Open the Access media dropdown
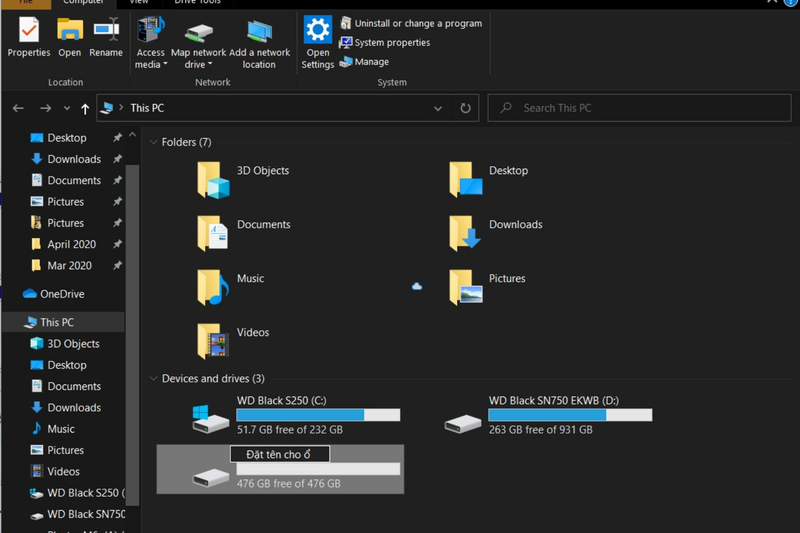This screenshot has width=800, height=533. click(151, 43)
